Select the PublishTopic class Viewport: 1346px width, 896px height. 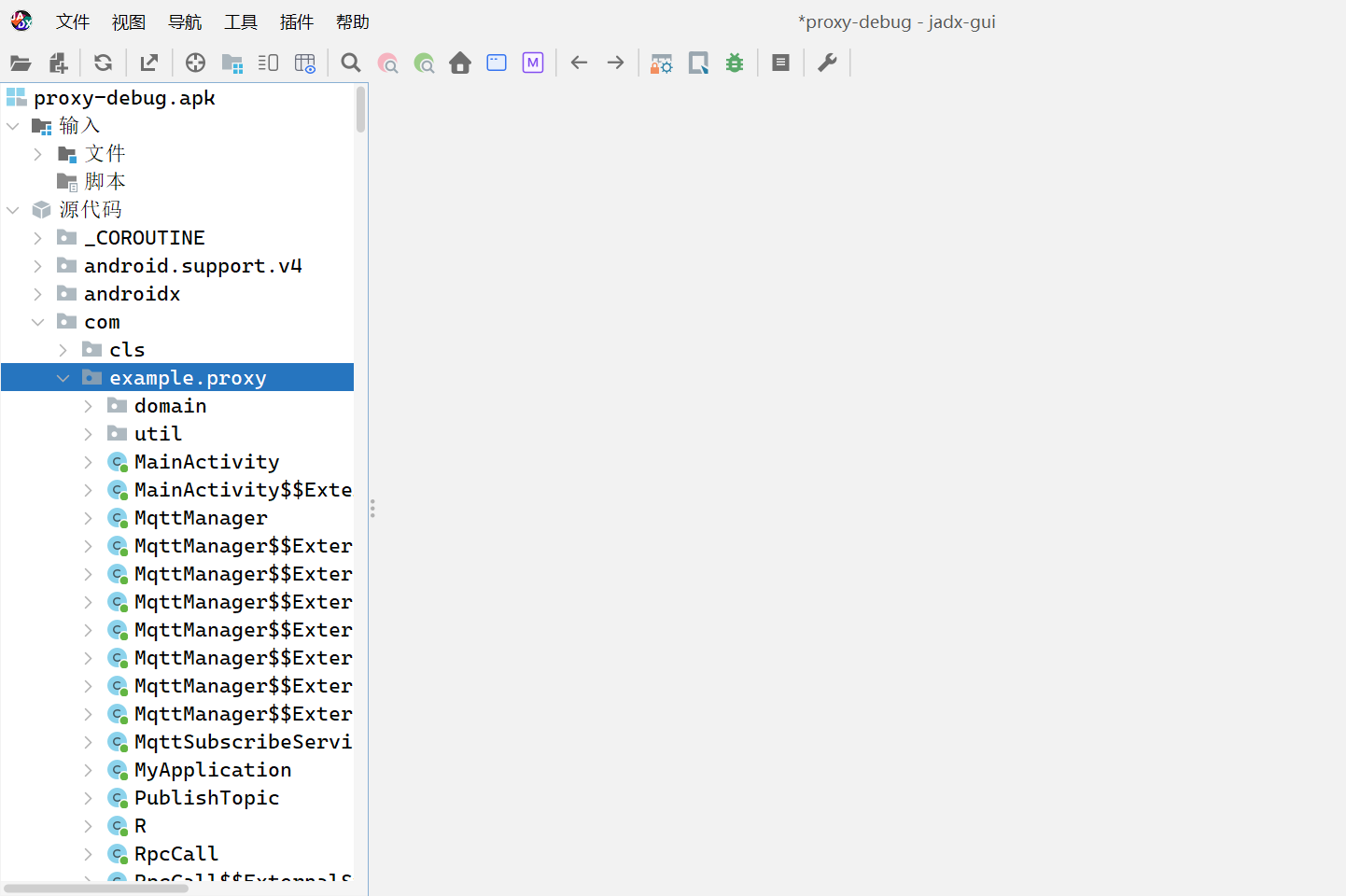point(206,798)
